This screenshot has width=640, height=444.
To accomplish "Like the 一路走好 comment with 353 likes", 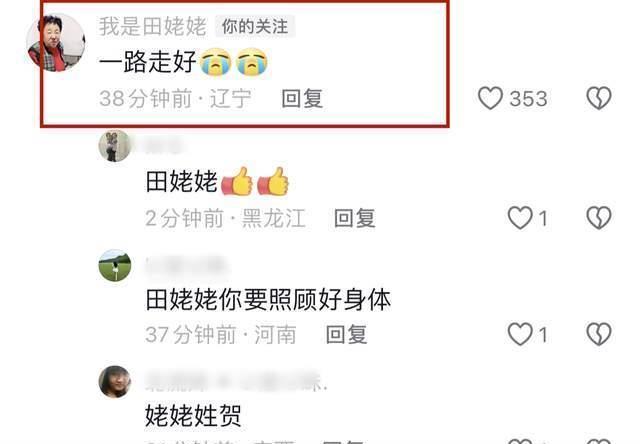I will (490, 98).
